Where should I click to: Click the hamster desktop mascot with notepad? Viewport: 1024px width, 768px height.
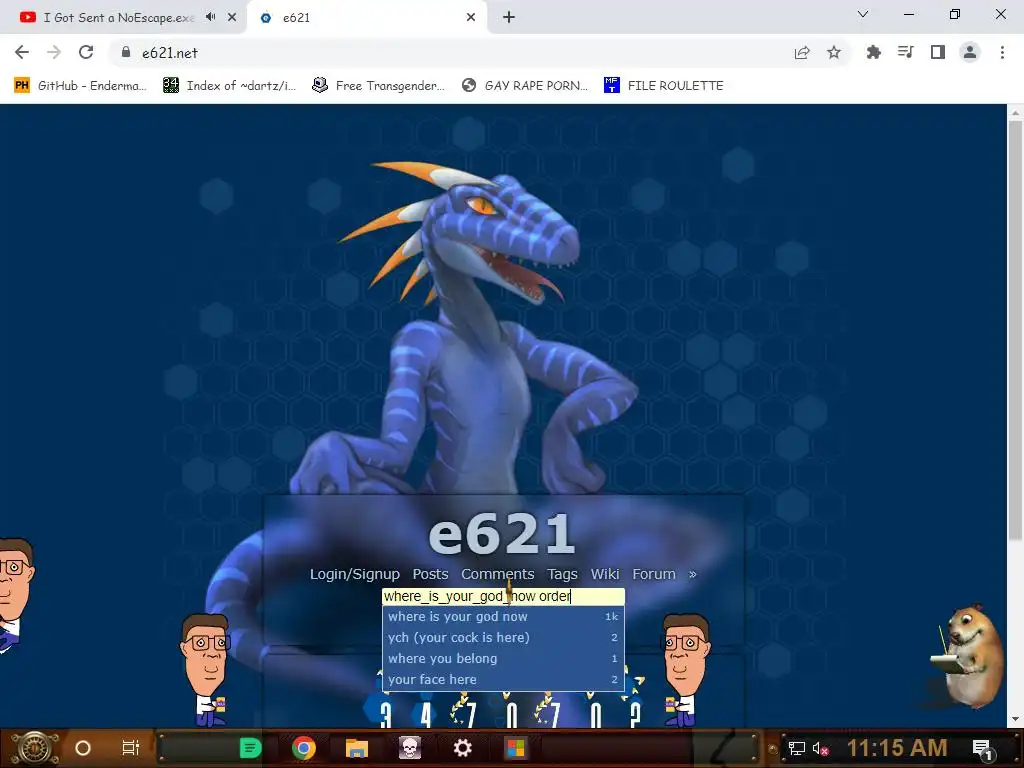[969, 656]
